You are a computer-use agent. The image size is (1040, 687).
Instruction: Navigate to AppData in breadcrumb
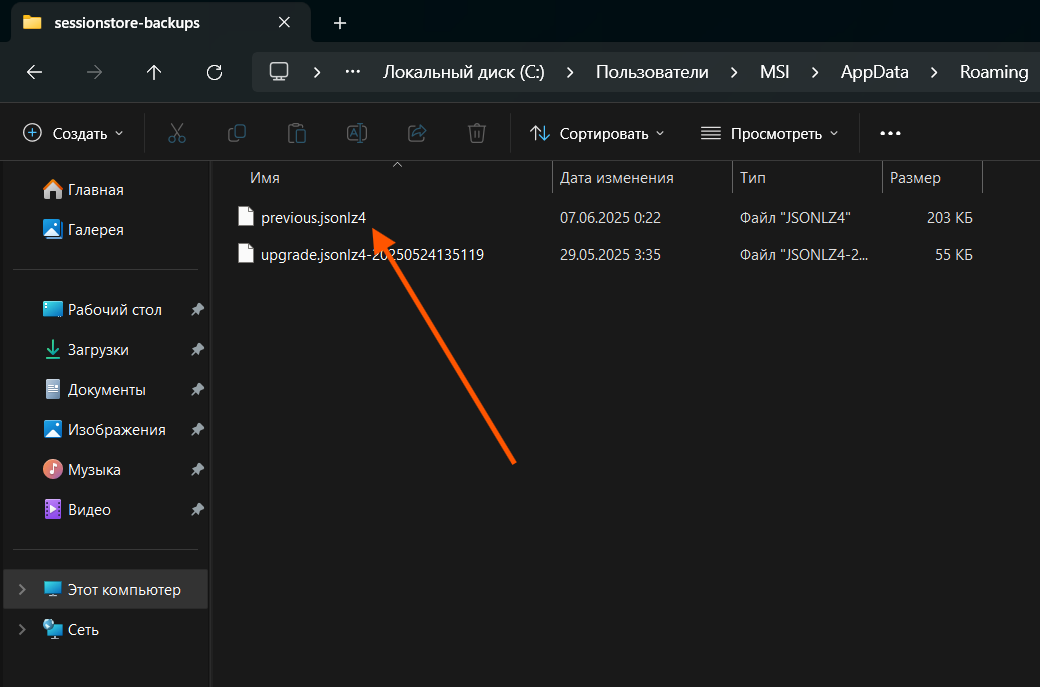coord(875,72)
